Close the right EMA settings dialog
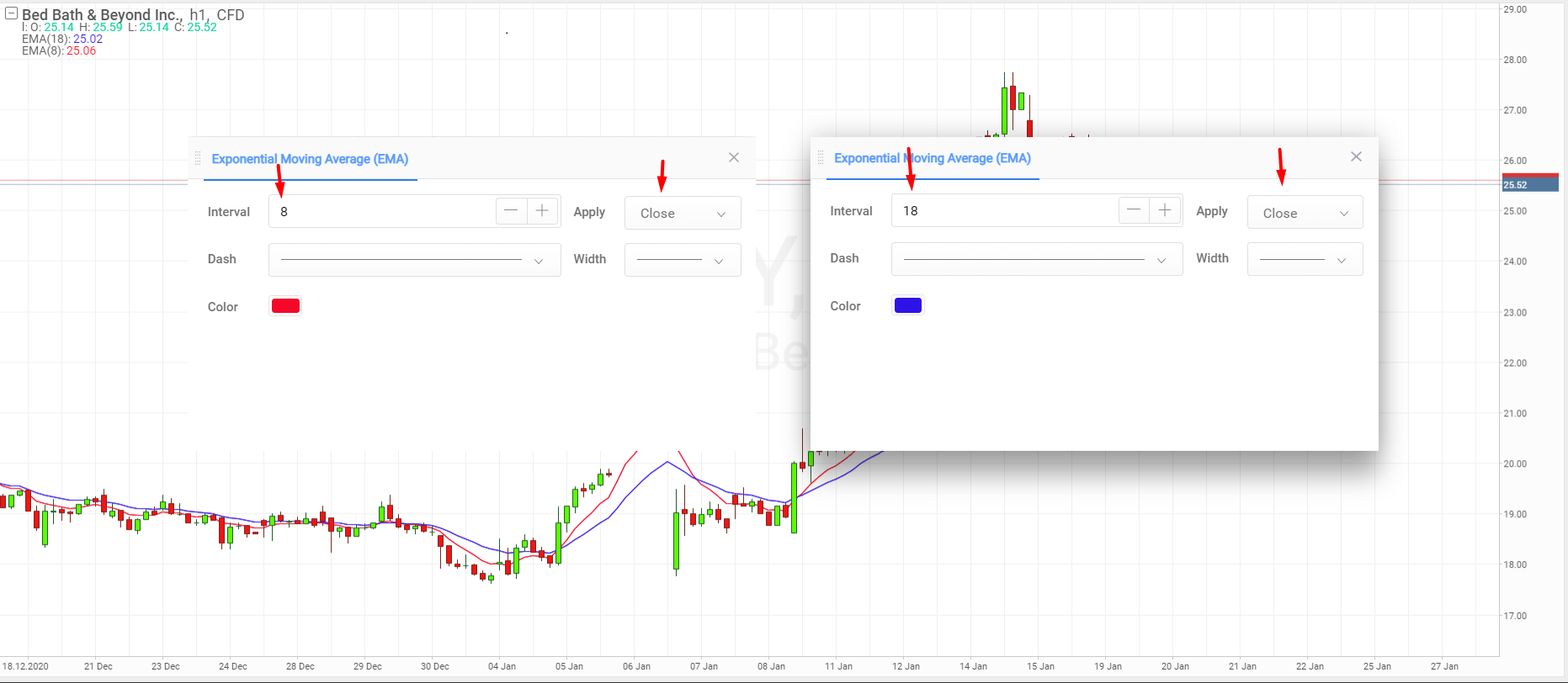This screenshot has height=683, width=1568. (x=1356, y=156)
